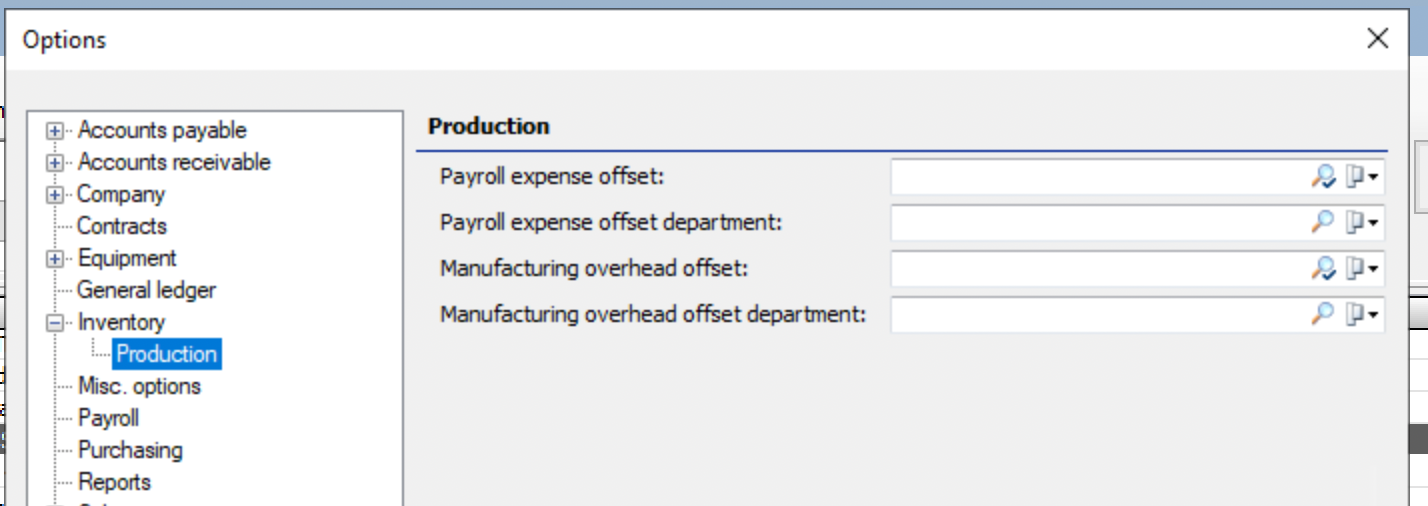Screen dimensions: 1428x506
Task: Select Contracts in options tree
Action: [122, 226]
